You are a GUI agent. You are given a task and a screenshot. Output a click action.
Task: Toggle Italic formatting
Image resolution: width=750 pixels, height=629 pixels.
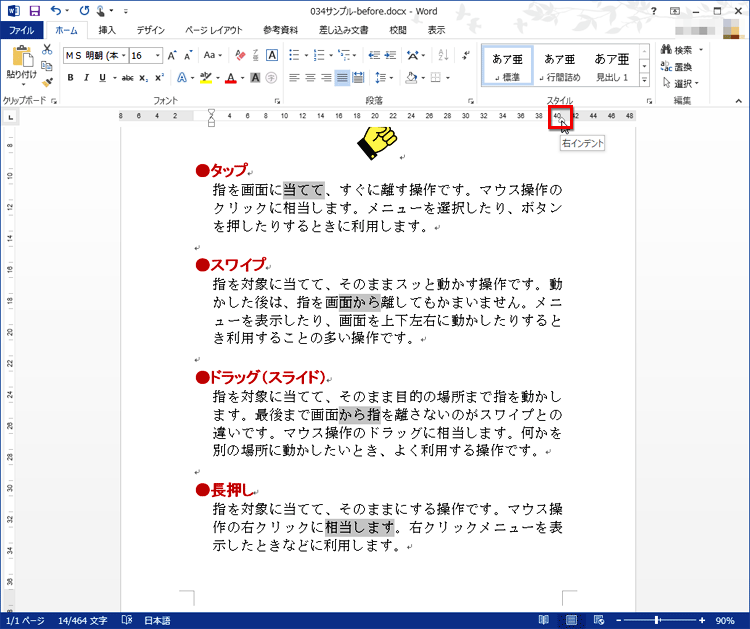tap(86, 77)
